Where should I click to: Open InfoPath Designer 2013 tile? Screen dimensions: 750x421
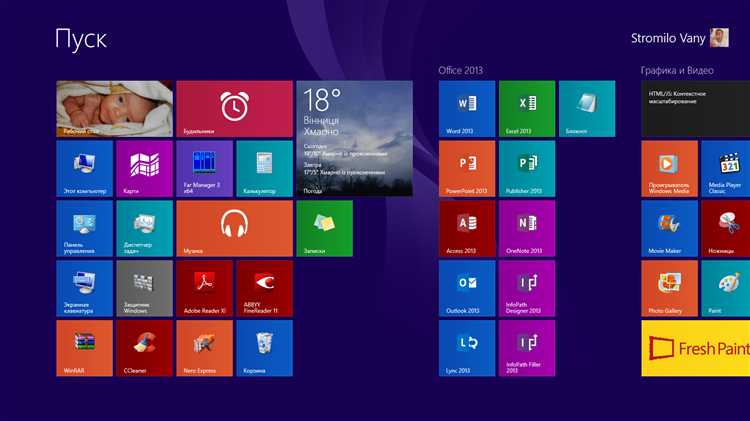point(527,288)
